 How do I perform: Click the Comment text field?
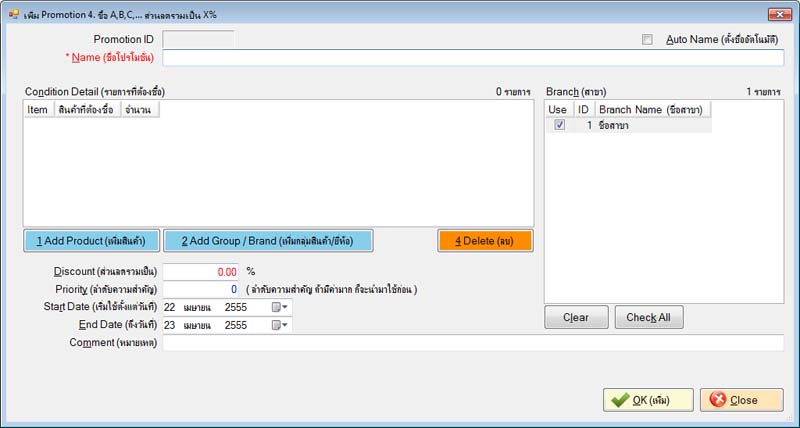click(472, 343)
